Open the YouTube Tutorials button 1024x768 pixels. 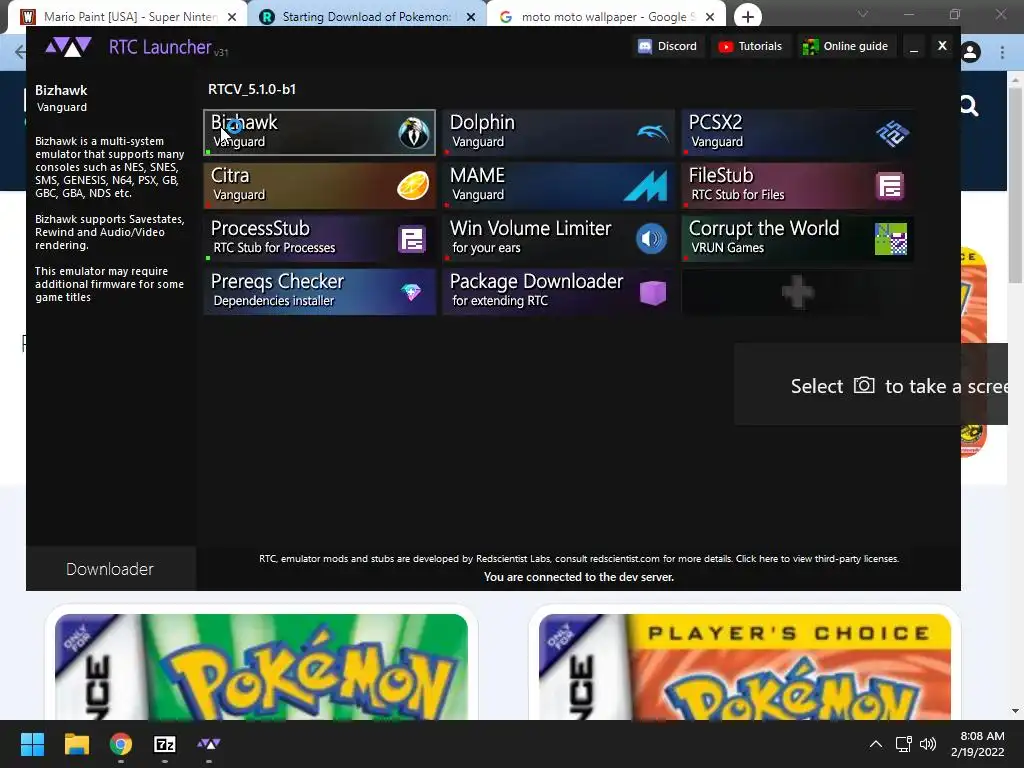[750, 46]
